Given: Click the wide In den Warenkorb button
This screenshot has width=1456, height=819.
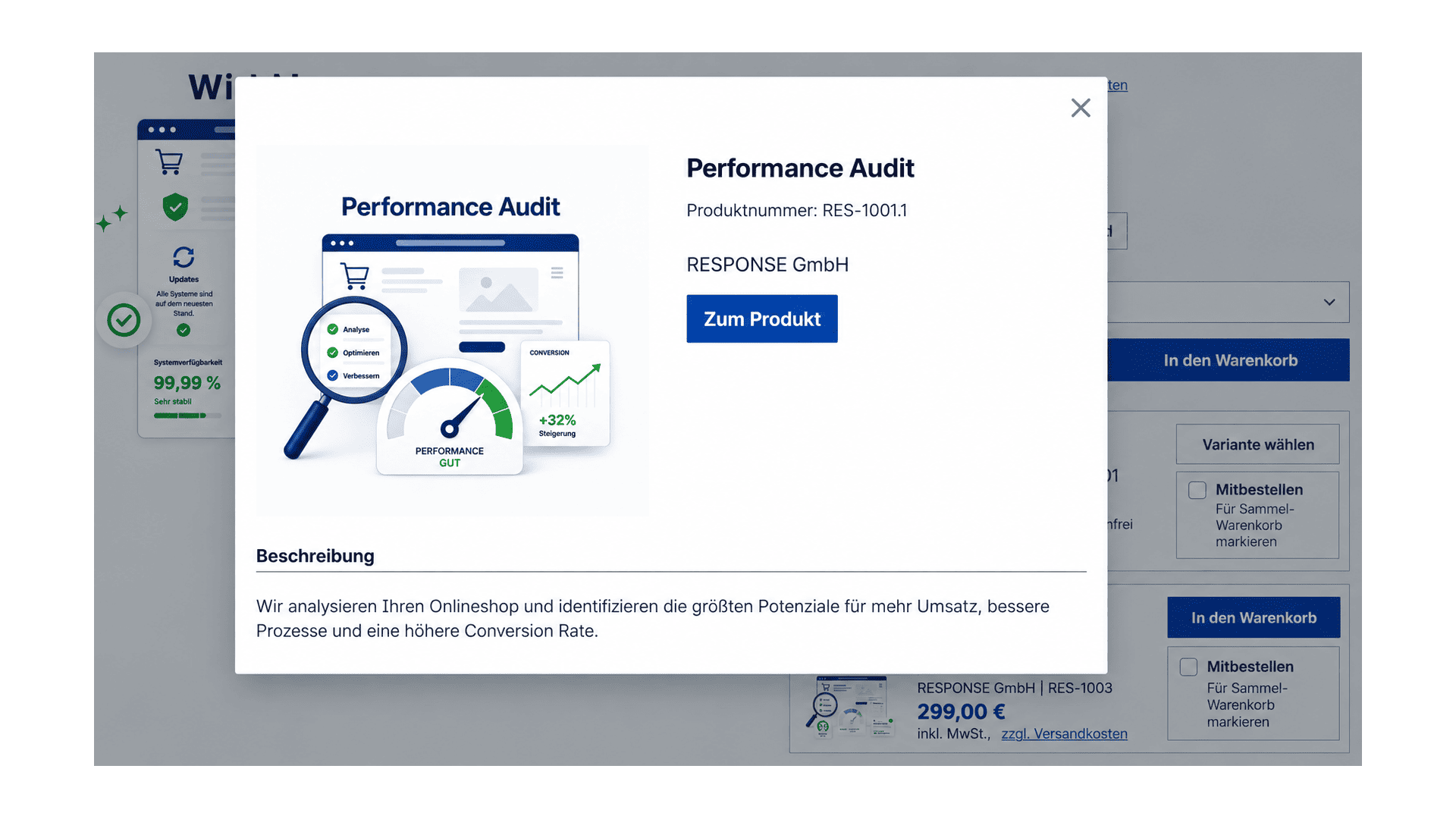Looking at the screenshot, I should click(x=1228, y=360).
